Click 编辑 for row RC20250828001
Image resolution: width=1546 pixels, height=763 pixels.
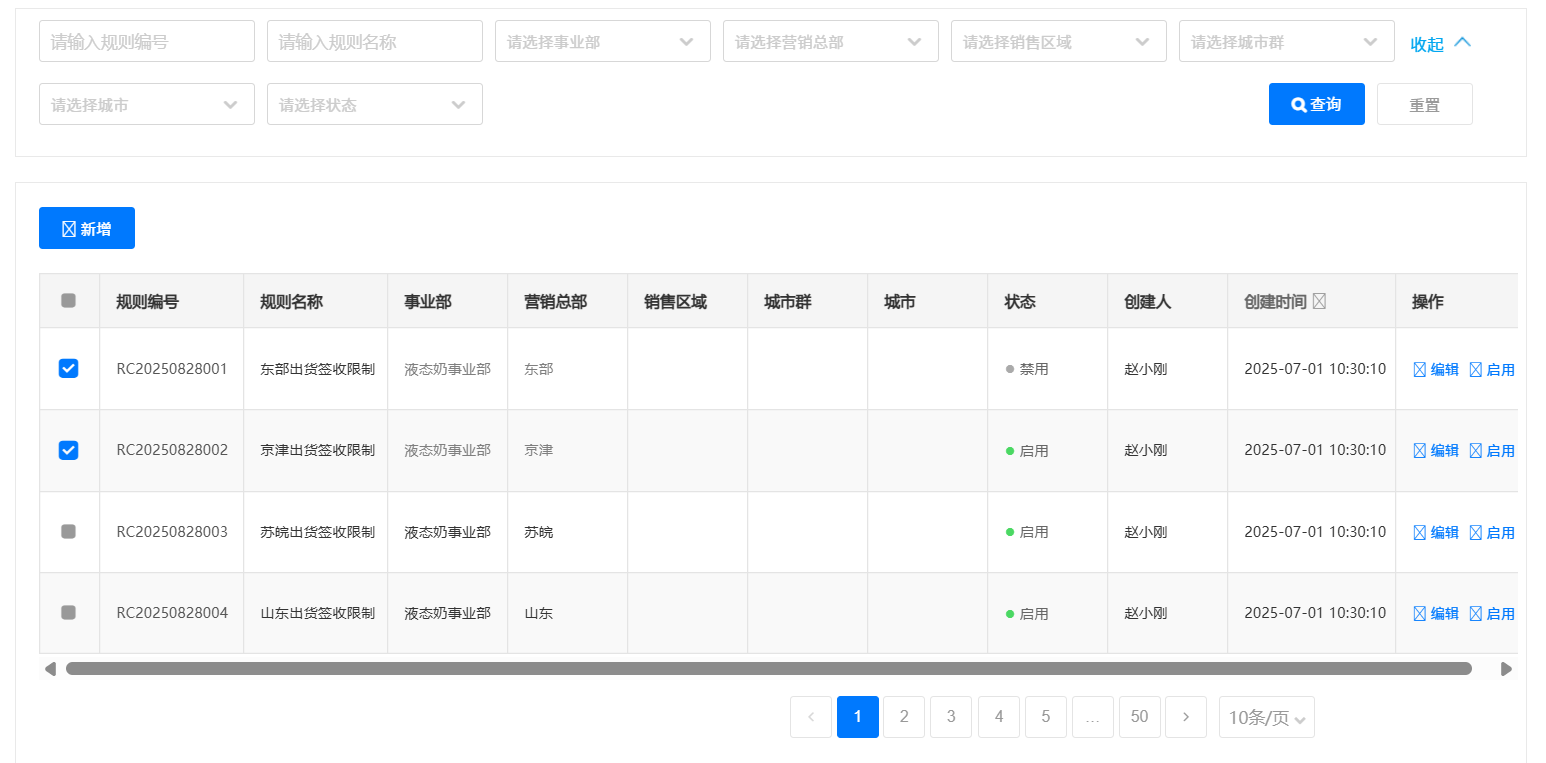click(1435, 369)
